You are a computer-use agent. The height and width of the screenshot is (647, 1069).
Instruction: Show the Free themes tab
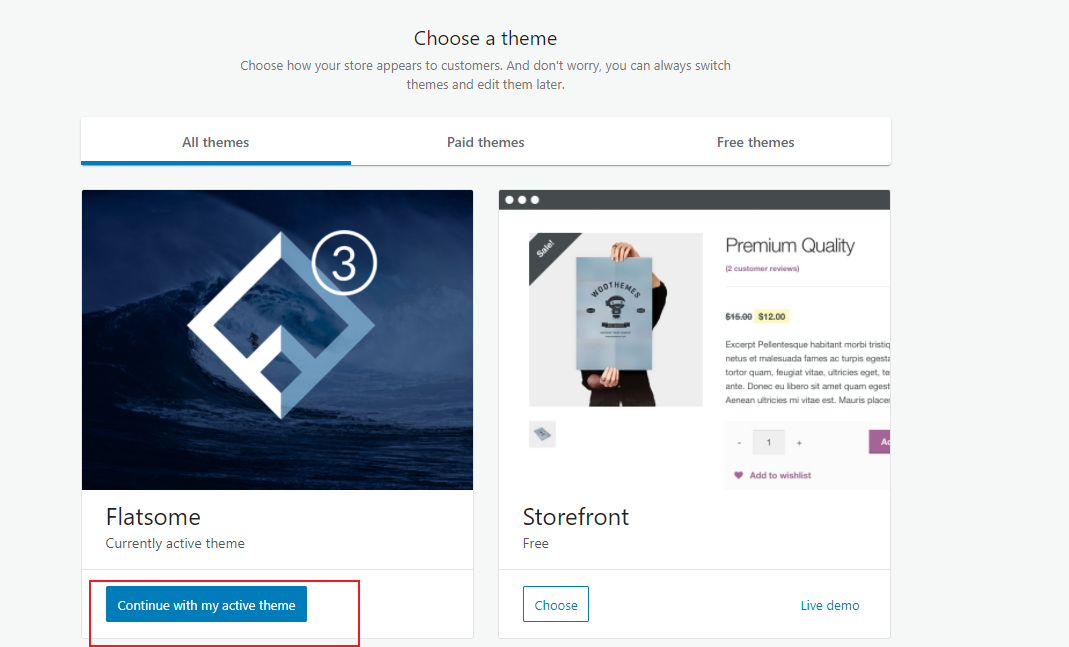tap(756, 142)
